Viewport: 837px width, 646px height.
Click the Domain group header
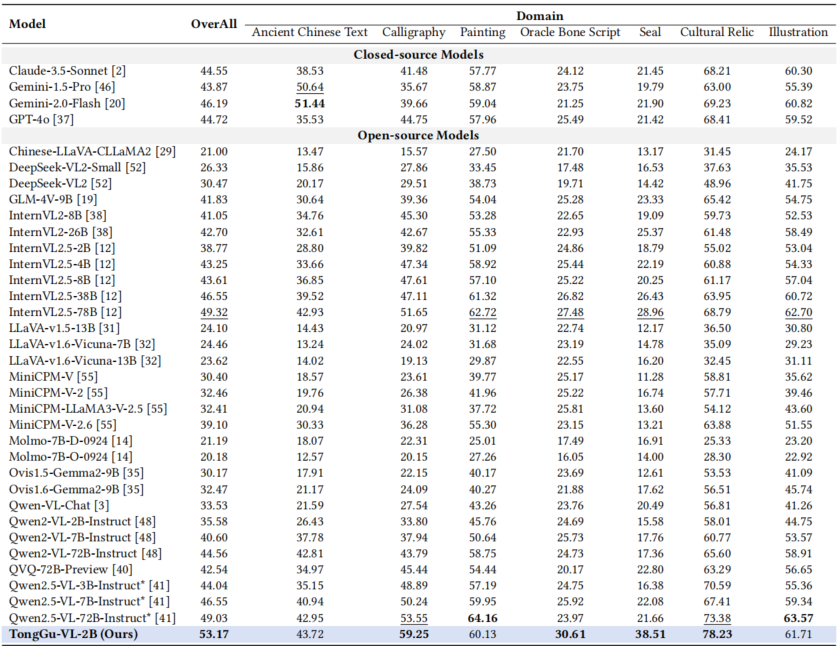(539, 16)
